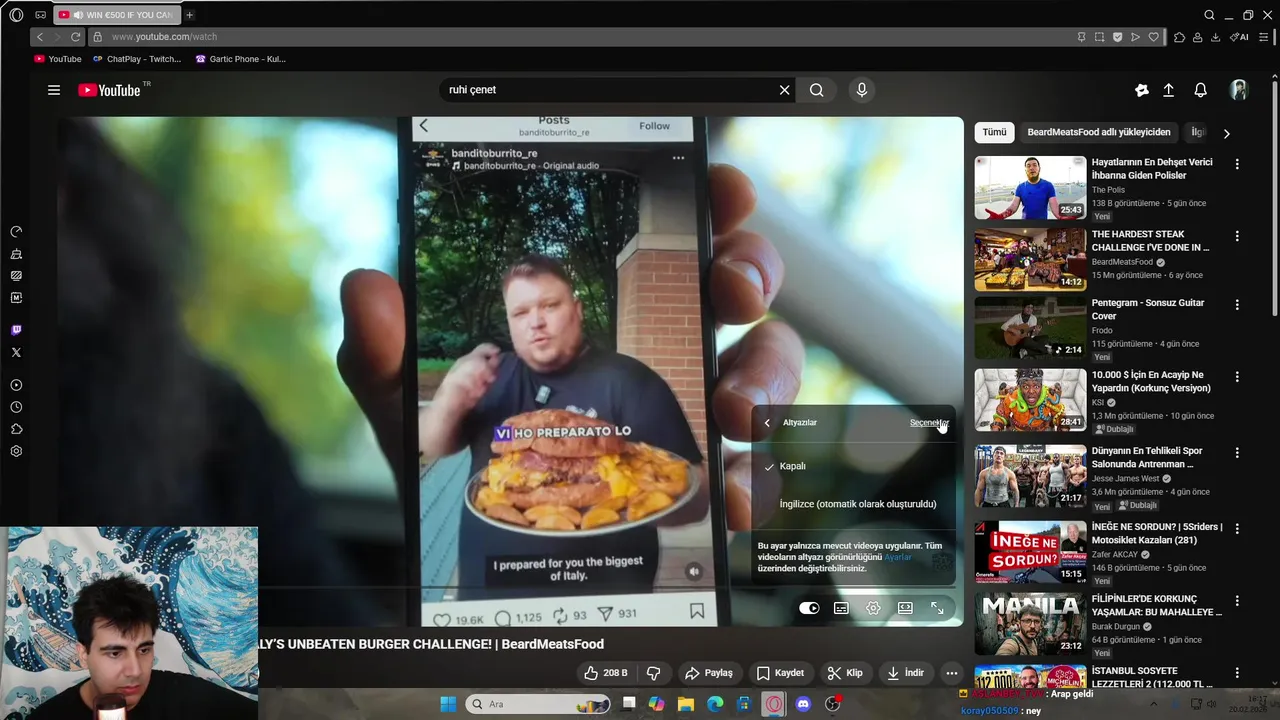Open options for İNEĞE NE SORDUN video
The image size is (1280, 720).
(x=1237, y=528)
